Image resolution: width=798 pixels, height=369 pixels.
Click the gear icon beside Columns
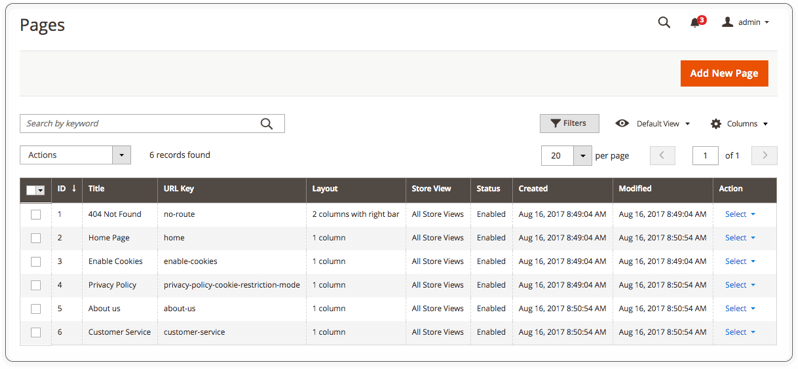coord(716,124)
